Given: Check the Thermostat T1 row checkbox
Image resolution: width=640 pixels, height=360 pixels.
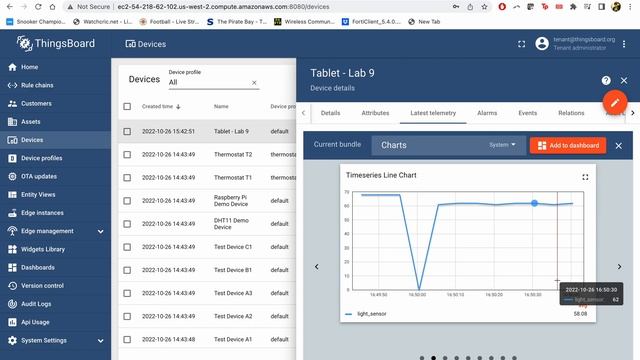Looking at the screenshot, I should pos(127,178).
